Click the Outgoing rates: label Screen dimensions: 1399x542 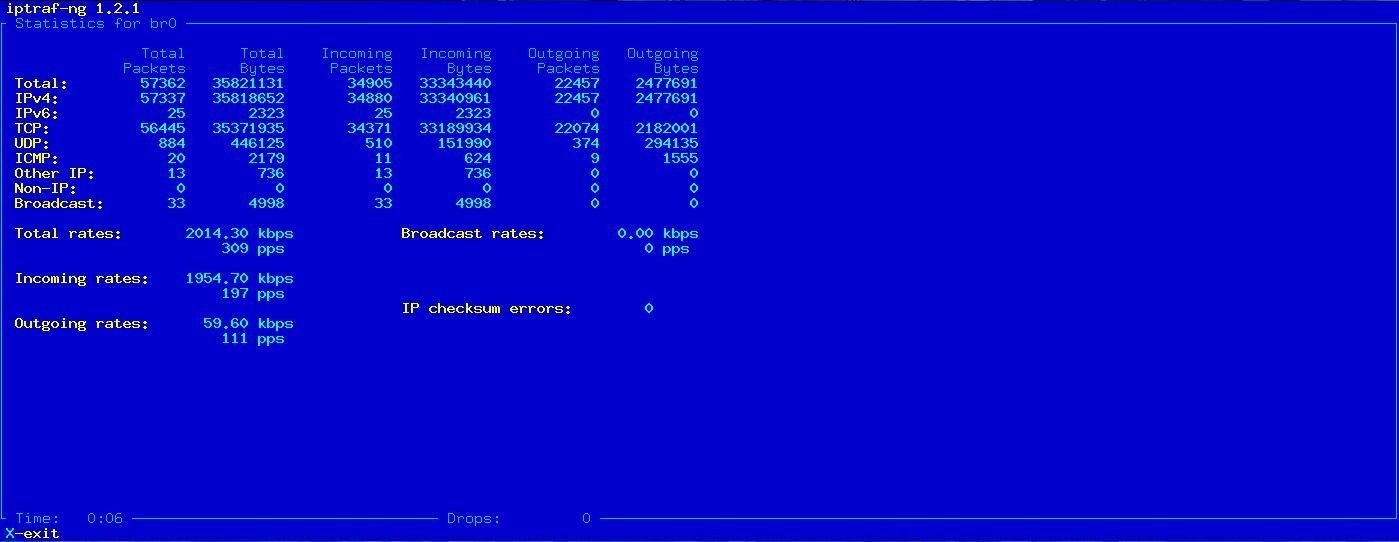82,323
